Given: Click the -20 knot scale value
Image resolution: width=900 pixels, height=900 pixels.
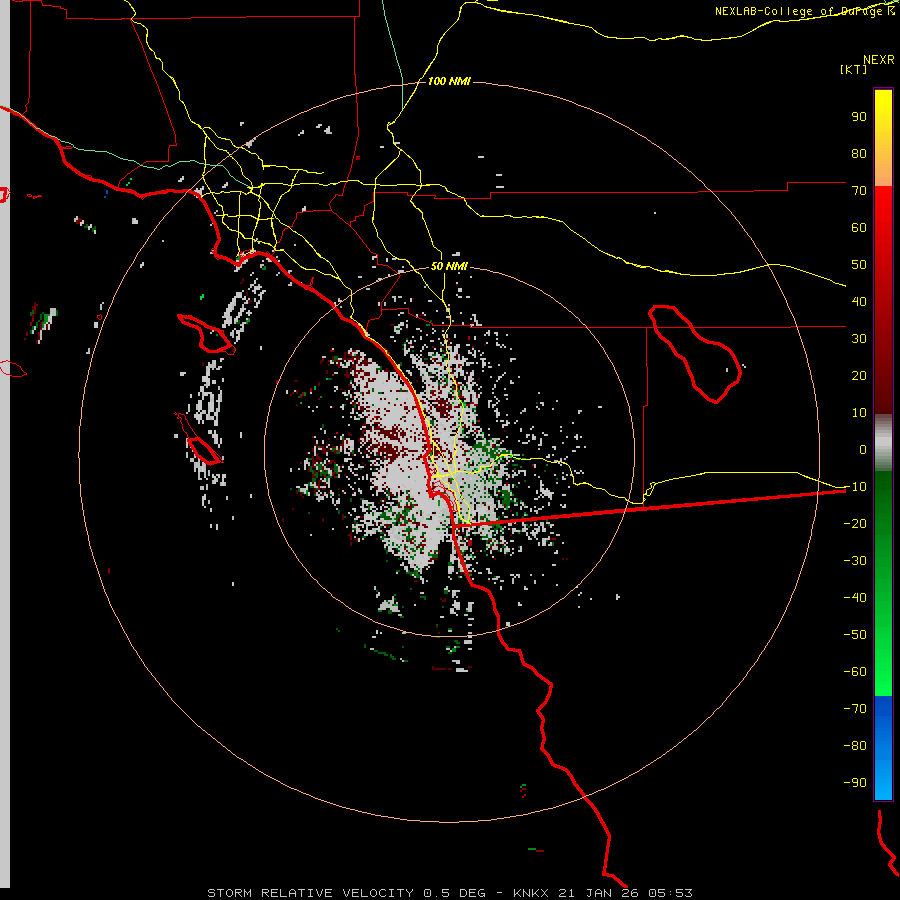Looking at the screenshot, I should click(x=855, y=523).
